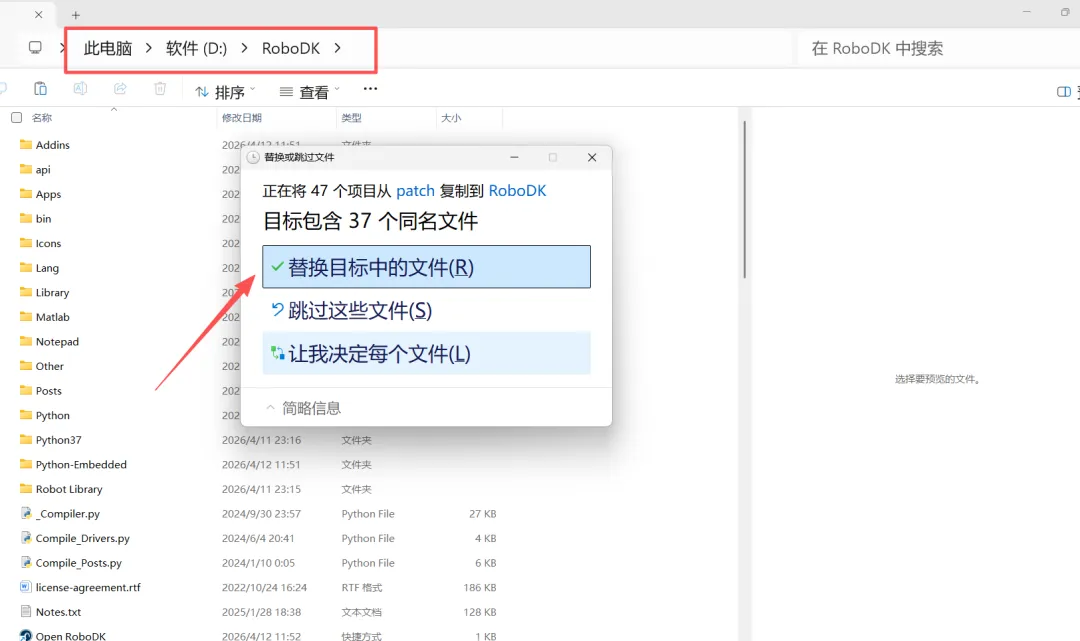This screenshot has width=1080, height=641.
Task: Click the 在 RoboDK 中搜索 search box
Action: coord(937,48)
